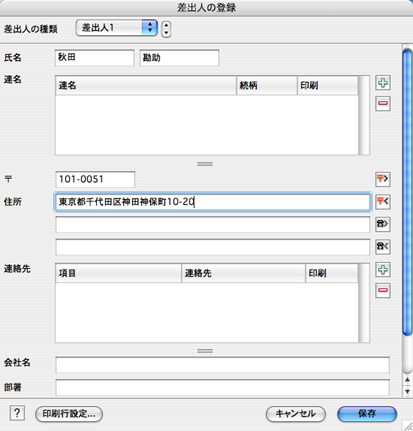Click scrollbar down arrow at bottom right
413x431 pixels.
[x=407, y=391]
